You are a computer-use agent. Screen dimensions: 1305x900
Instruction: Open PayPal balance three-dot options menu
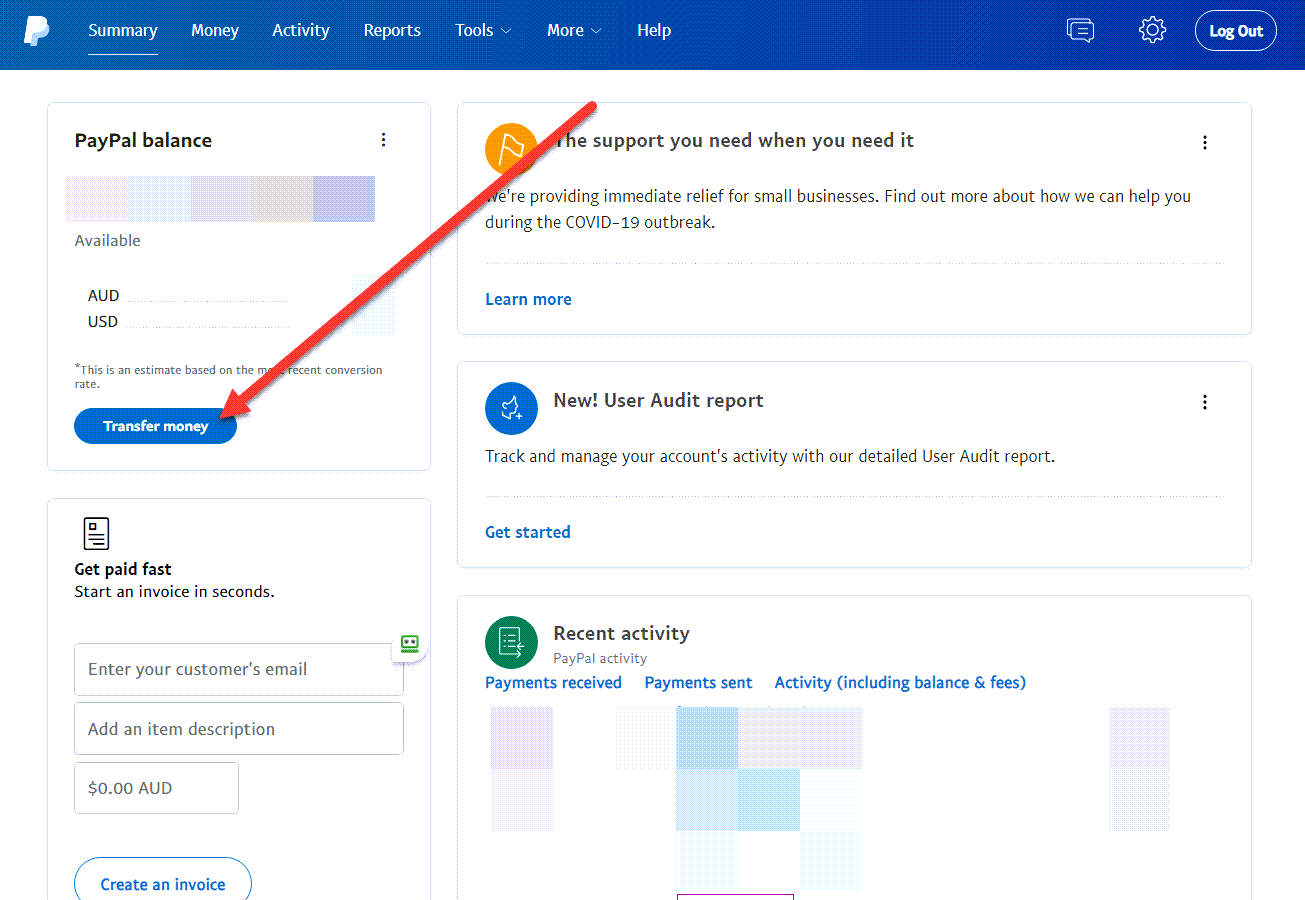[x=383, y=140]
